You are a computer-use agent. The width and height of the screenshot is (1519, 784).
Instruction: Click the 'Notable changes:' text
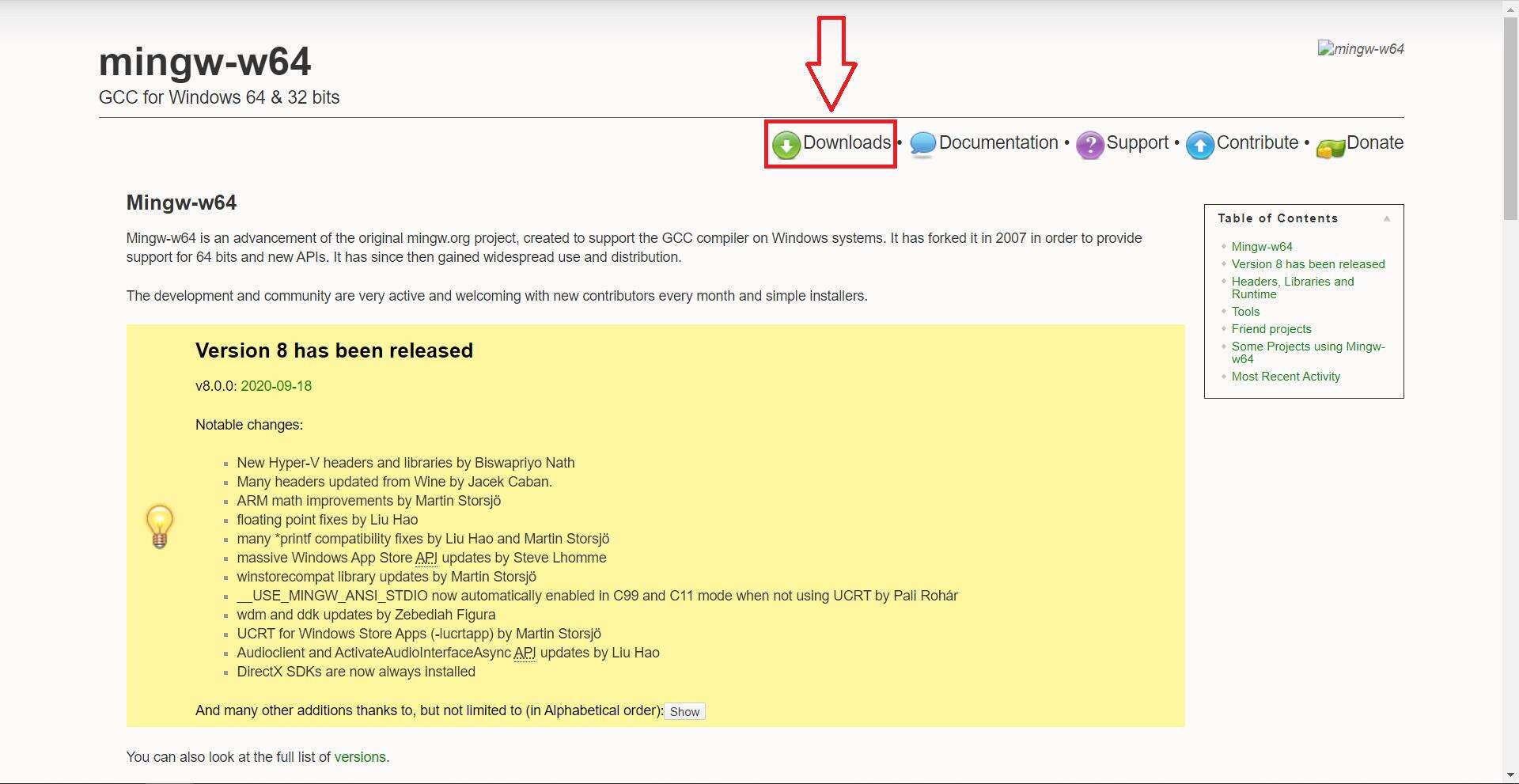tap(249, 425)
